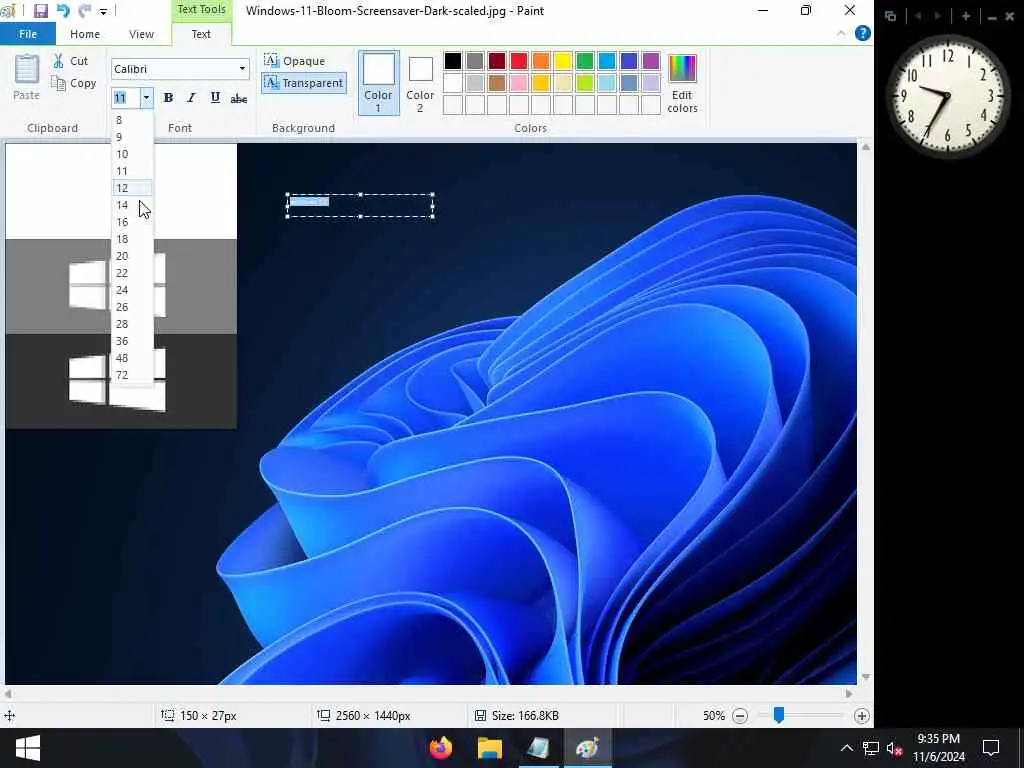Pick the green color swatch
The width and height of the screenshot is (1024, 768).
click(585, 61)
